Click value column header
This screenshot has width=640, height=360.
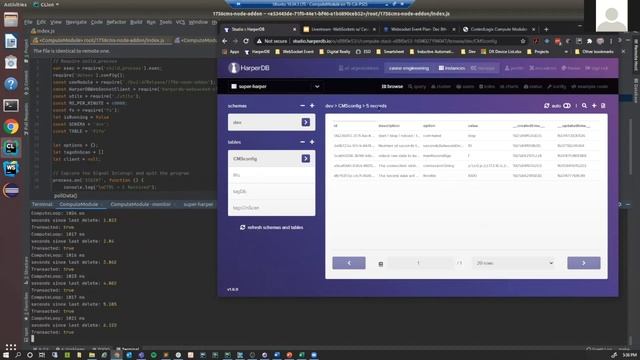tap(473, 126)
